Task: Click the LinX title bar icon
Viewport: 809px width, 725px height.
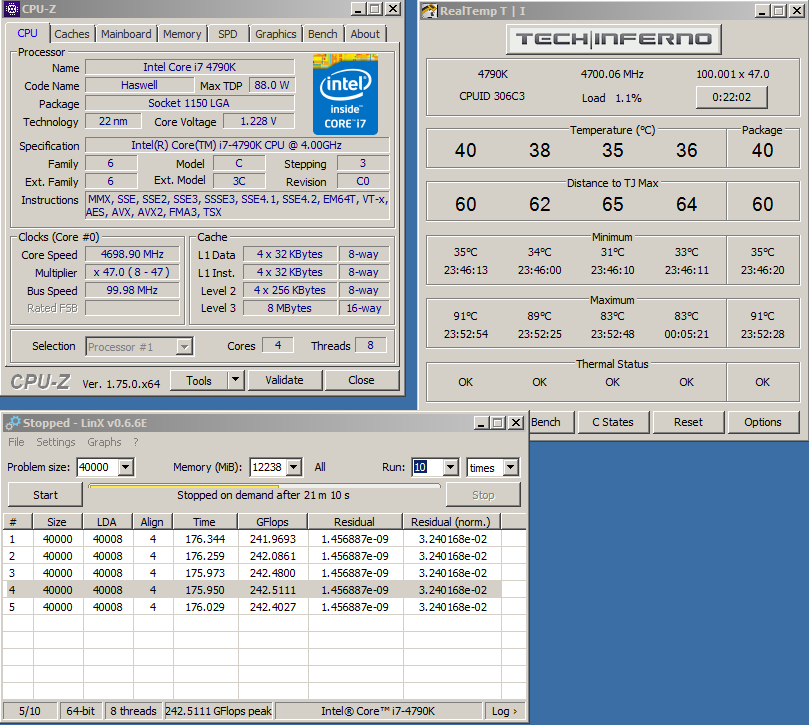Action: 12,423
